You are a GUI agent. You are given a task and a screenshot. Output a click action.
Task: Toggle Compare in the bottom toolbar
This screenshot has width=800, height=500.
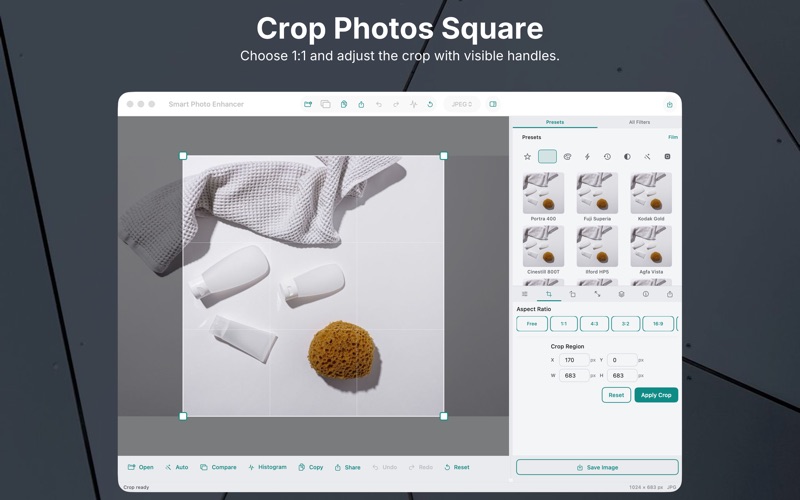pos(218,467)
